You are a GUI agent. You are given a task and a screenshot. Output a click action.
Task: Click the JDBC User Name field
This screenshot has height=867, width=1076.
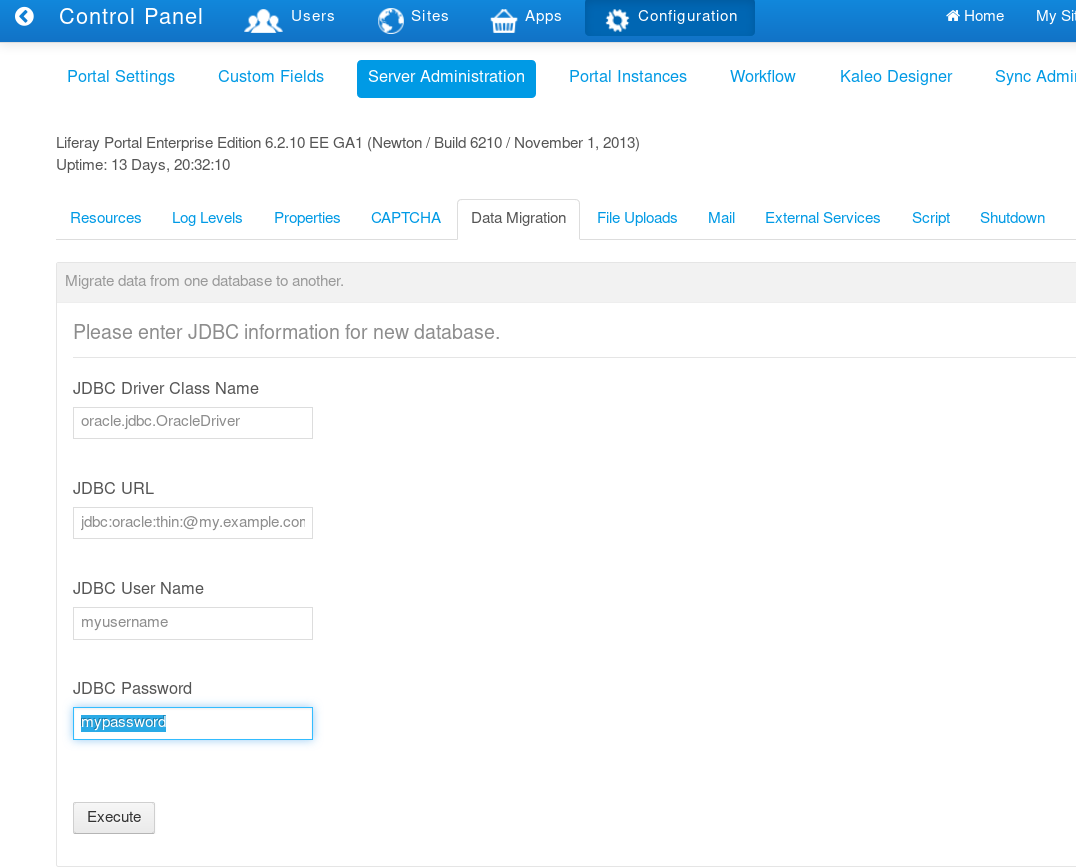[x=192, y=622]
